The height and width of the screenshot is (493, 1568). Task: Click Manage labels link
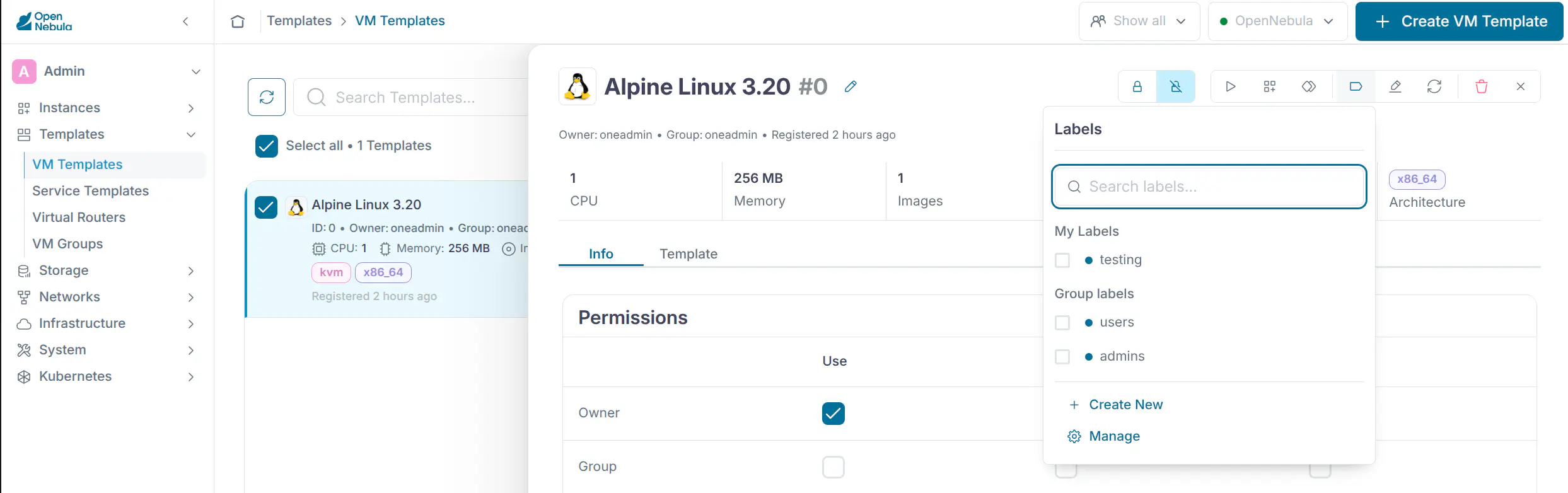pos(1114,436)
